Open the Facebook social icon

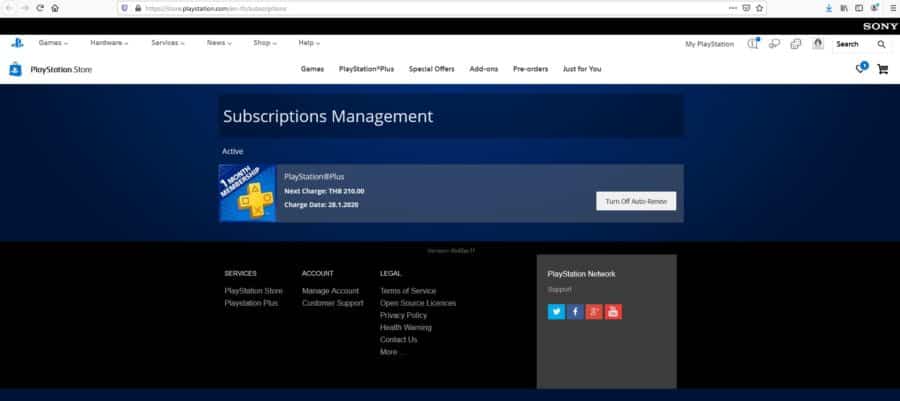click(575, 311)
